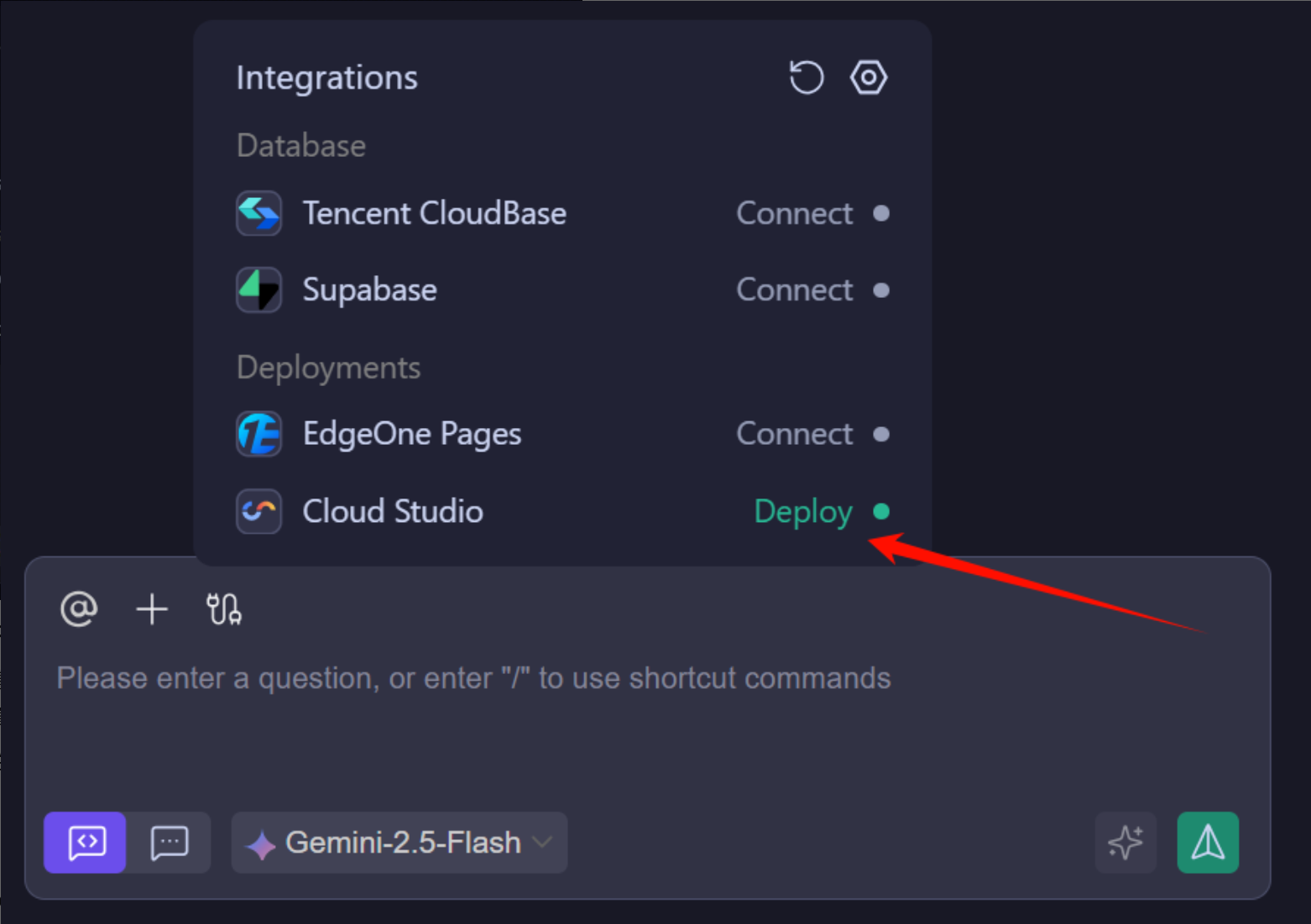Image resolution: width=1311 pixels, height=924 pixels.
Task: Click the dropdown chevron beside the model name
Action: [544, 842]
